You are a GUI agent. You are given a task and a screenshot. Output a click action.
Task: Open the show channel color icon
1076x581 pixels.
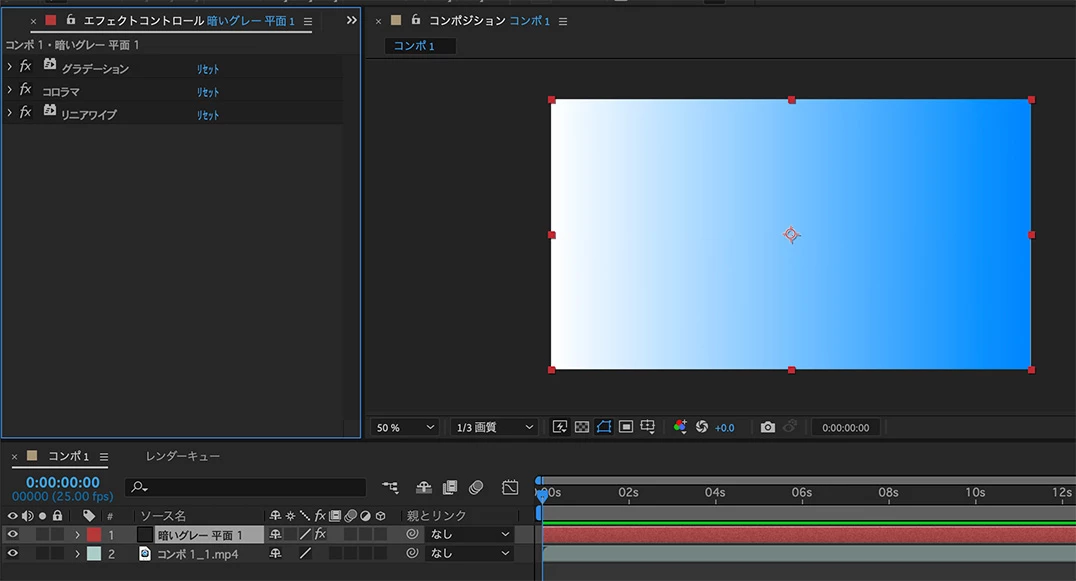tap(680, 427)
